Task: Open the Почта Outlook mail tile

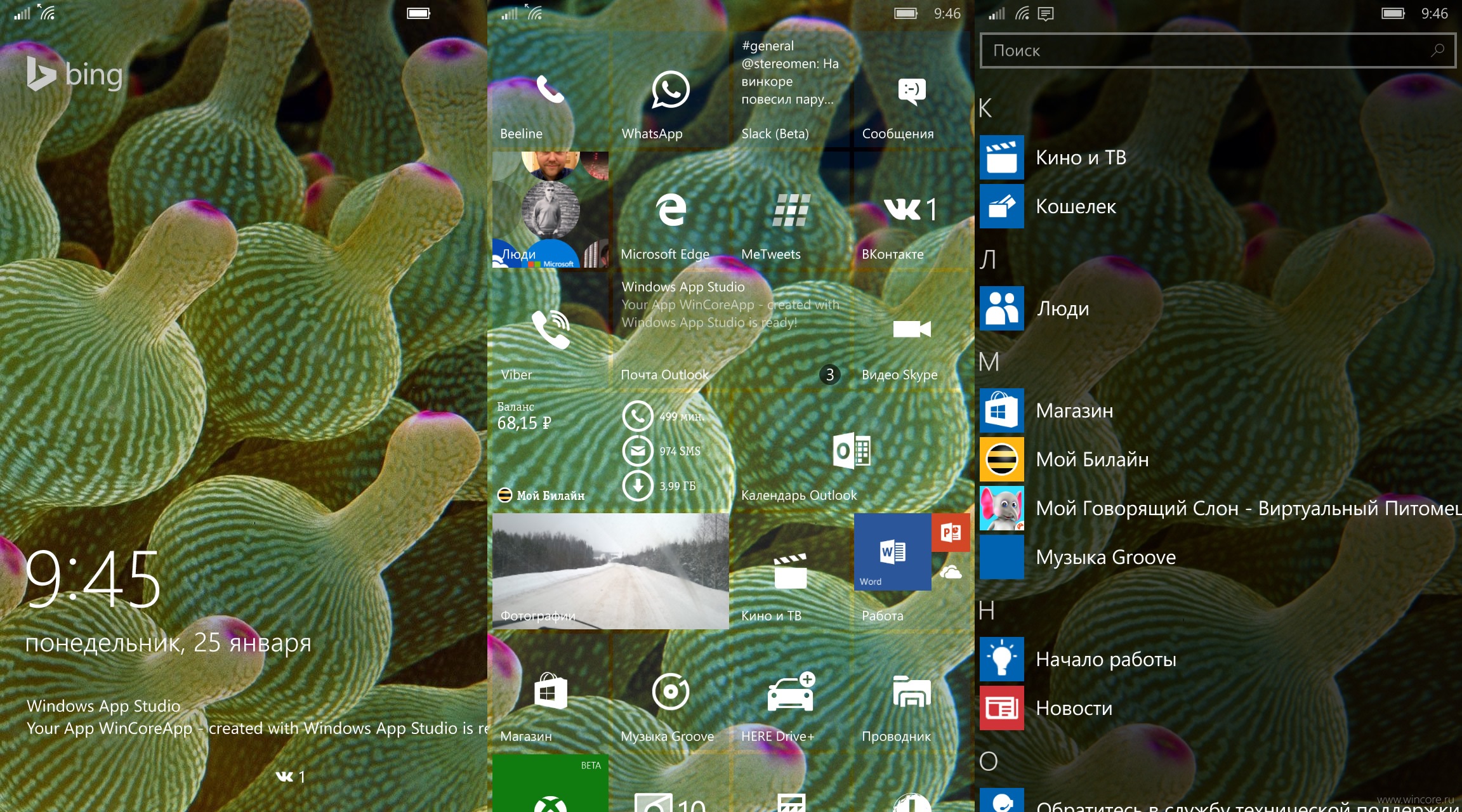Action: click(731, 331)
